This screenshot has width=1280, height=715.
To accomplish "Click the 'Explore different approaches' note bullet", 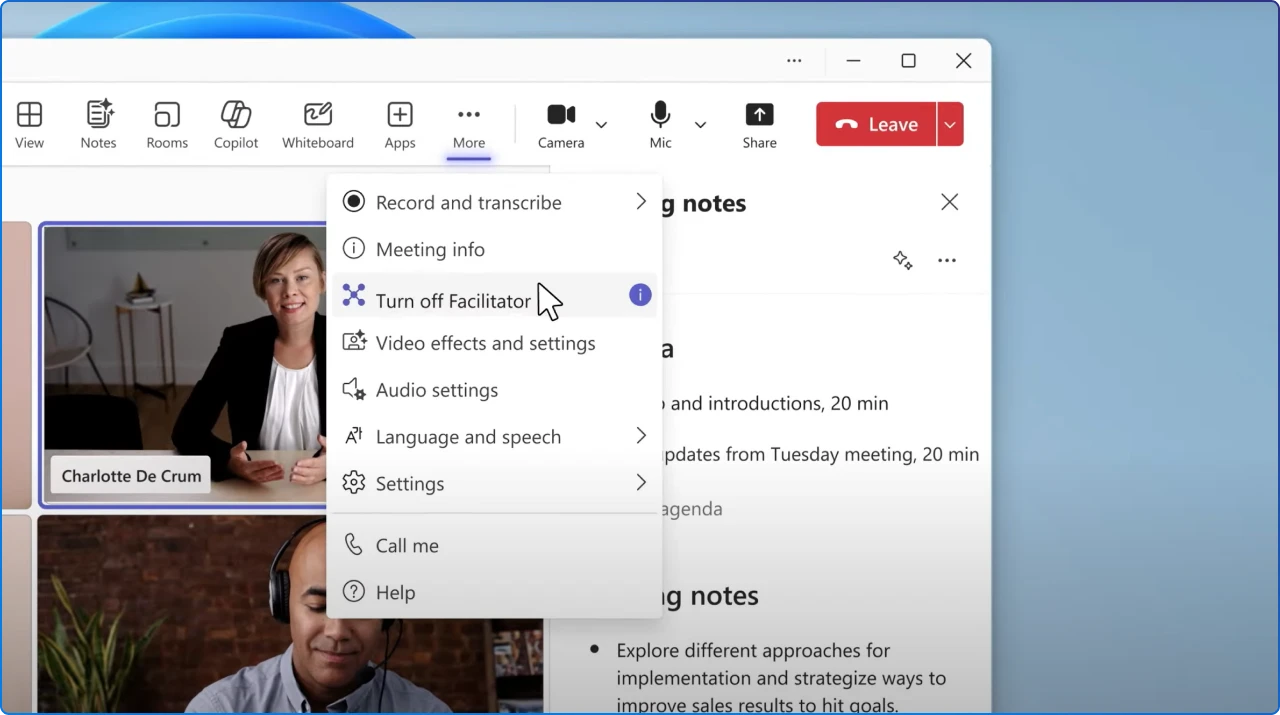I will [781, 678].
